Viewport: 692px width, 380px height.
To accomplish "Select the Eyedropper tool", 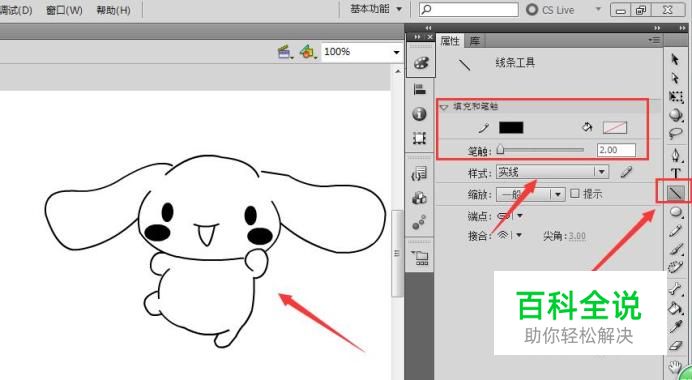I will 675,326.
